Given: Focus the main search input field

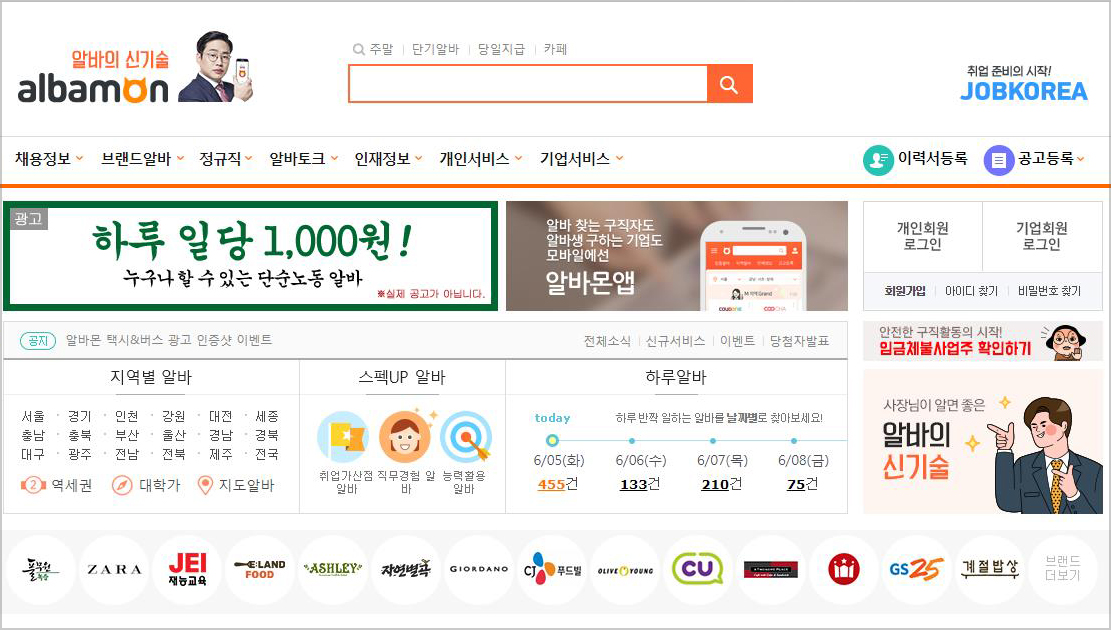Looking at the screenshot, I should tap(528, 84).
